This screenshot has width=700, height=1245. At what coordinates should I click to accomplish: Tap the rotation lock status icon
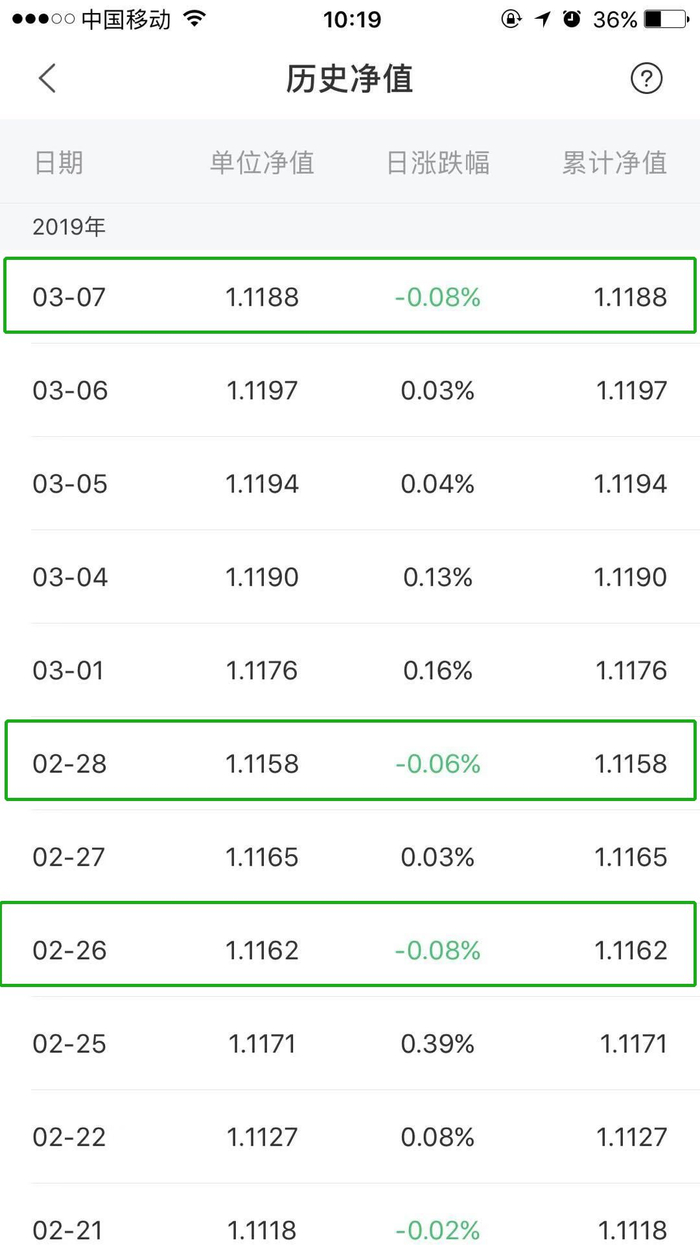coord(511,19)
